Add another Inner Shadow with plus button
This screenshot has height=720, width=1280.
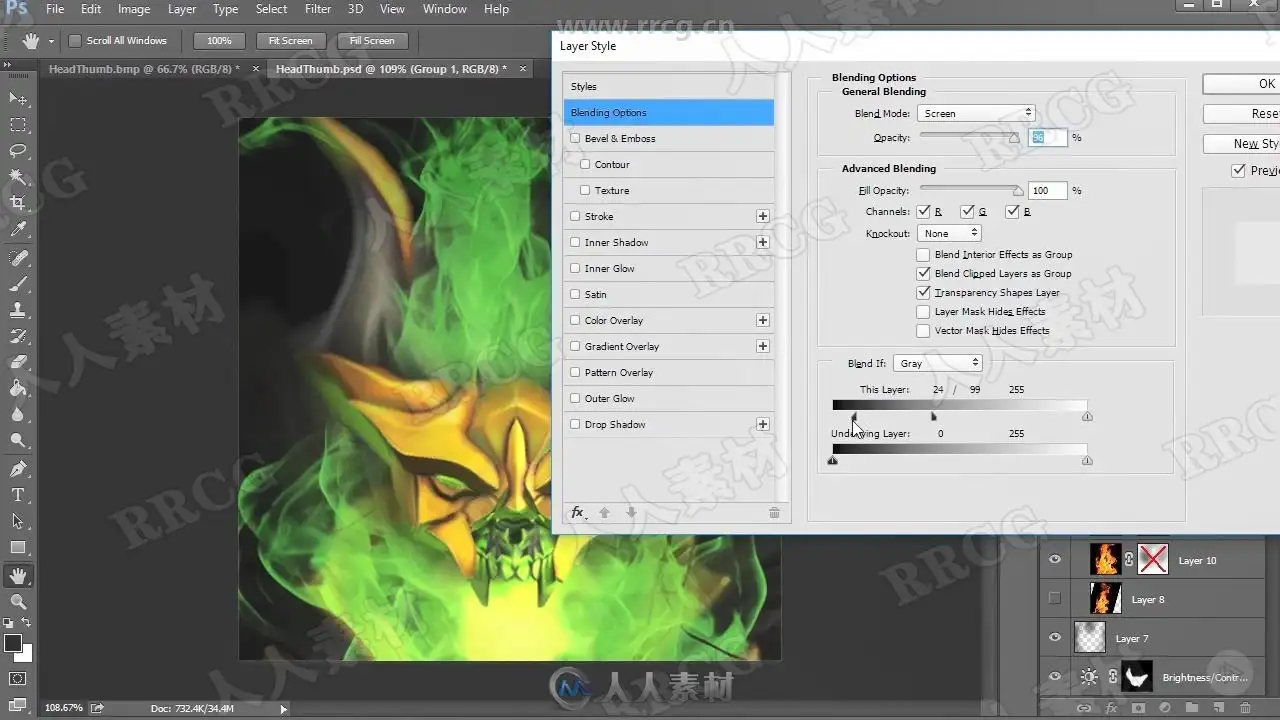tap(763, 242)
